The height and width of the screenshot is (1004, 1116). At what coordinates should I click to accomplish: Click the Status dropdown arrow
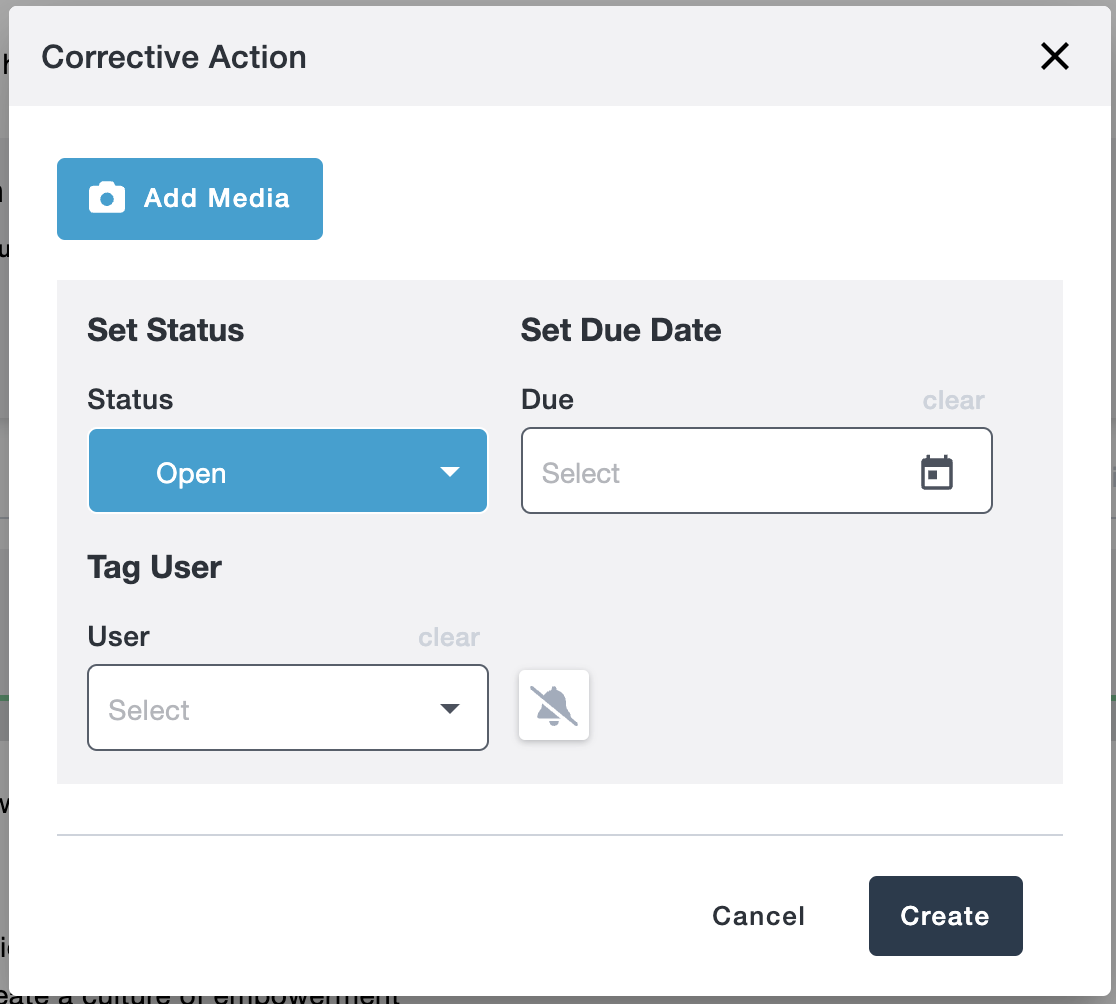(450, 472)
